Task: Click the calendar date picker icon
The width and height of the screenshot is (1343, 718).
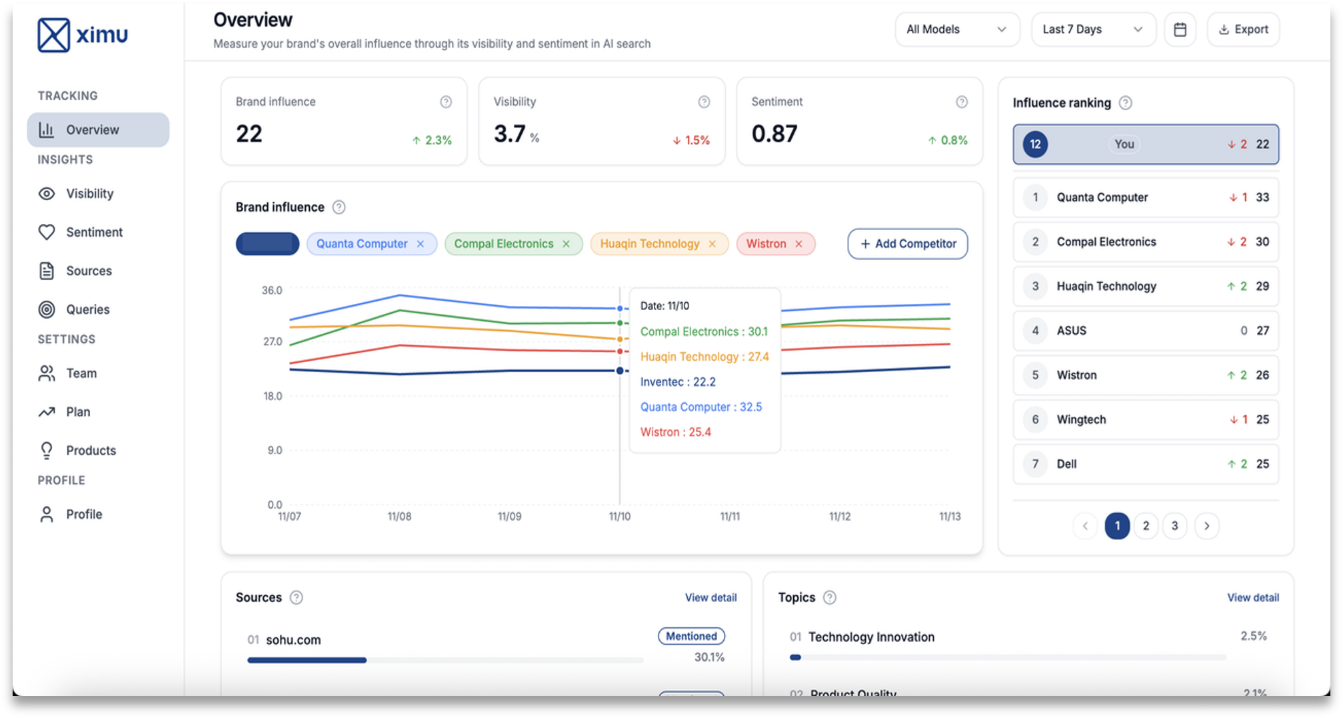Action: [x=1180, y=30]
